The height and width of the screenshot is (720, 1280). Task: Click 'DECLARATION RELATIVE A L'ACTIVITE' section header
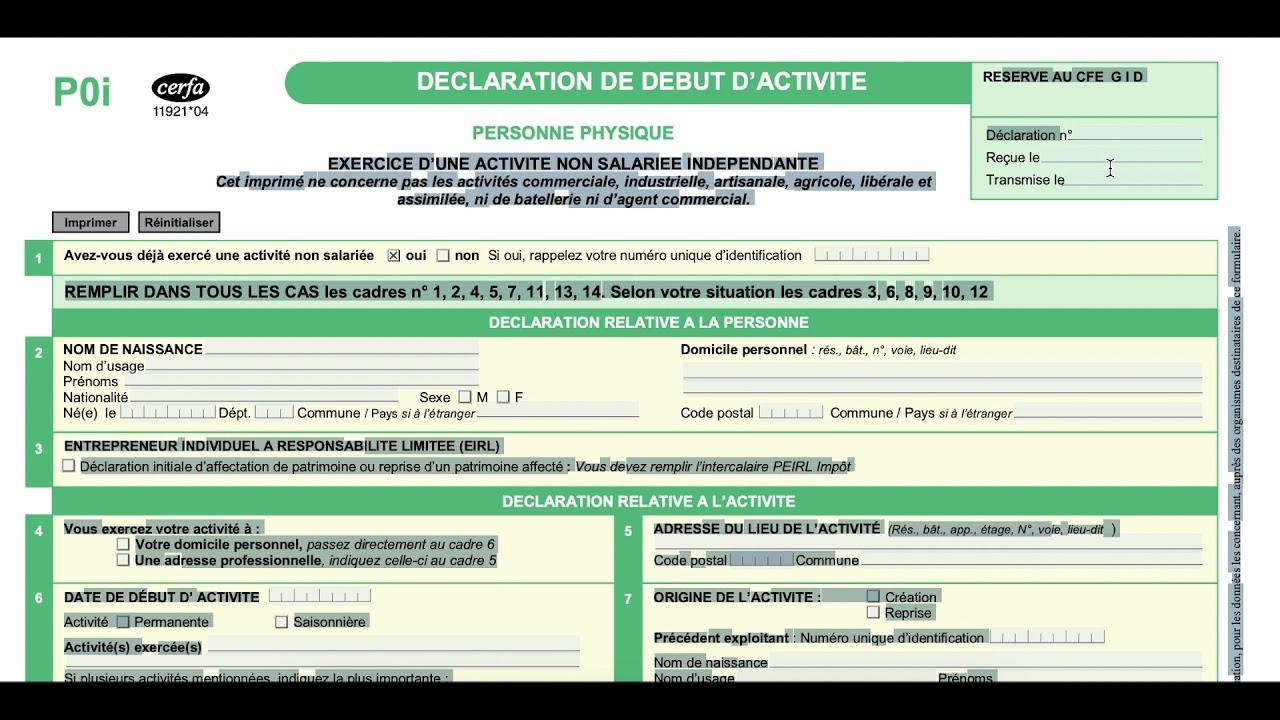point(649,501)
